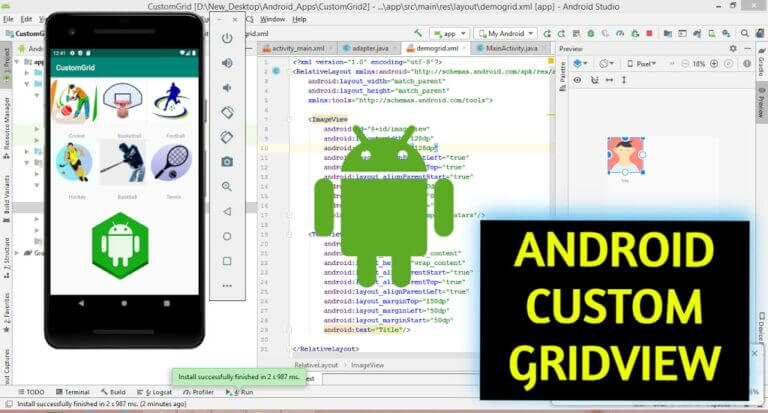Open the Help menu
This screenshot has height=413, width=768.
pyautogui.click(x=299, y=19)
